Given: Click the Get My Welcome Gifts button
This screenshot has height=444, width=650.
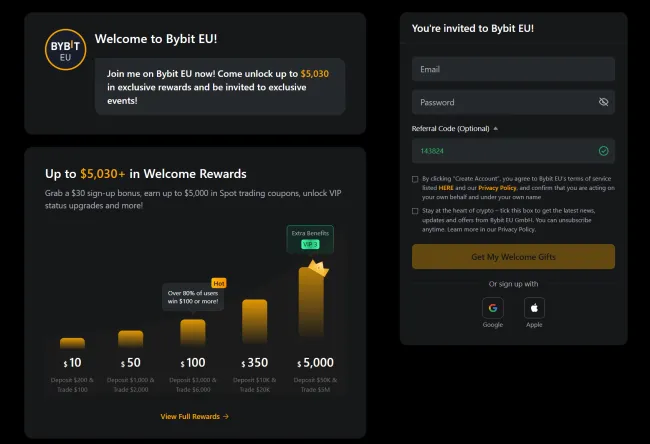Looking at the screenshot, I should point(513,257).
